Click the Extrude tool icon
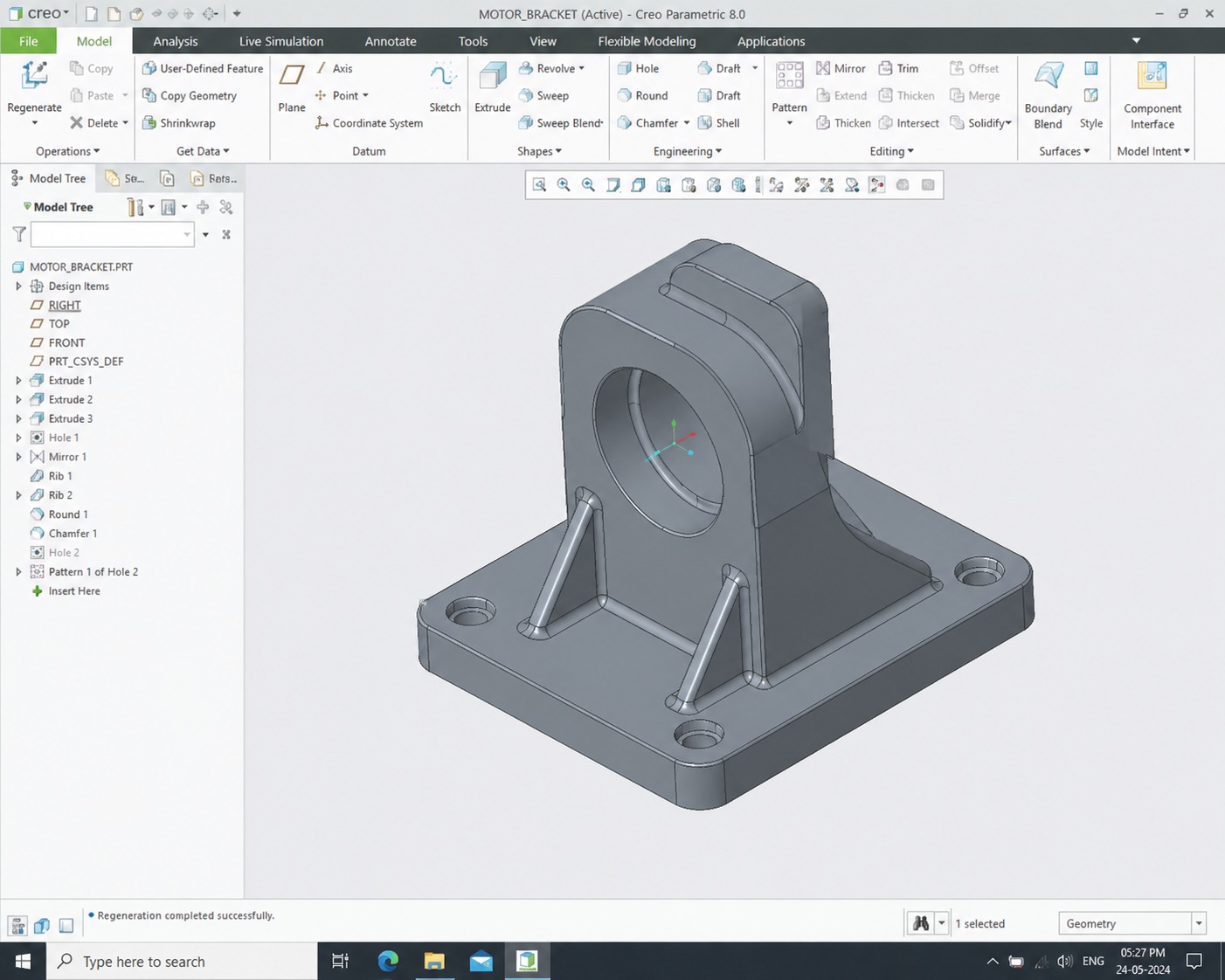 [493, 77]
